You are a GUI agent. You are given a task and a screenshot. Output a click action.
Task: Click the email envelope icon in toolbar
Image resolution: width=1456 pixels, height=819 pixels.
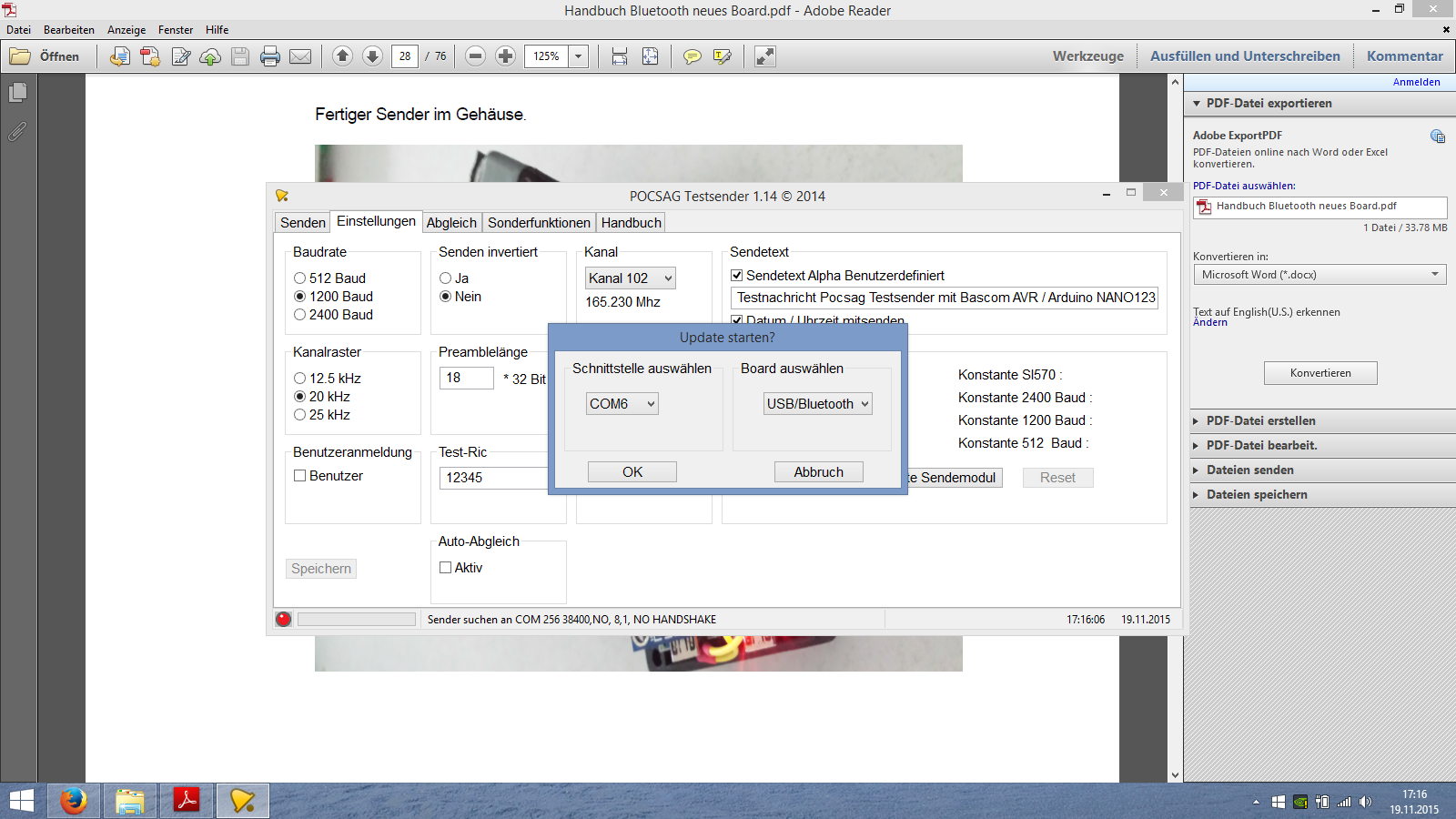pos(300,56)
